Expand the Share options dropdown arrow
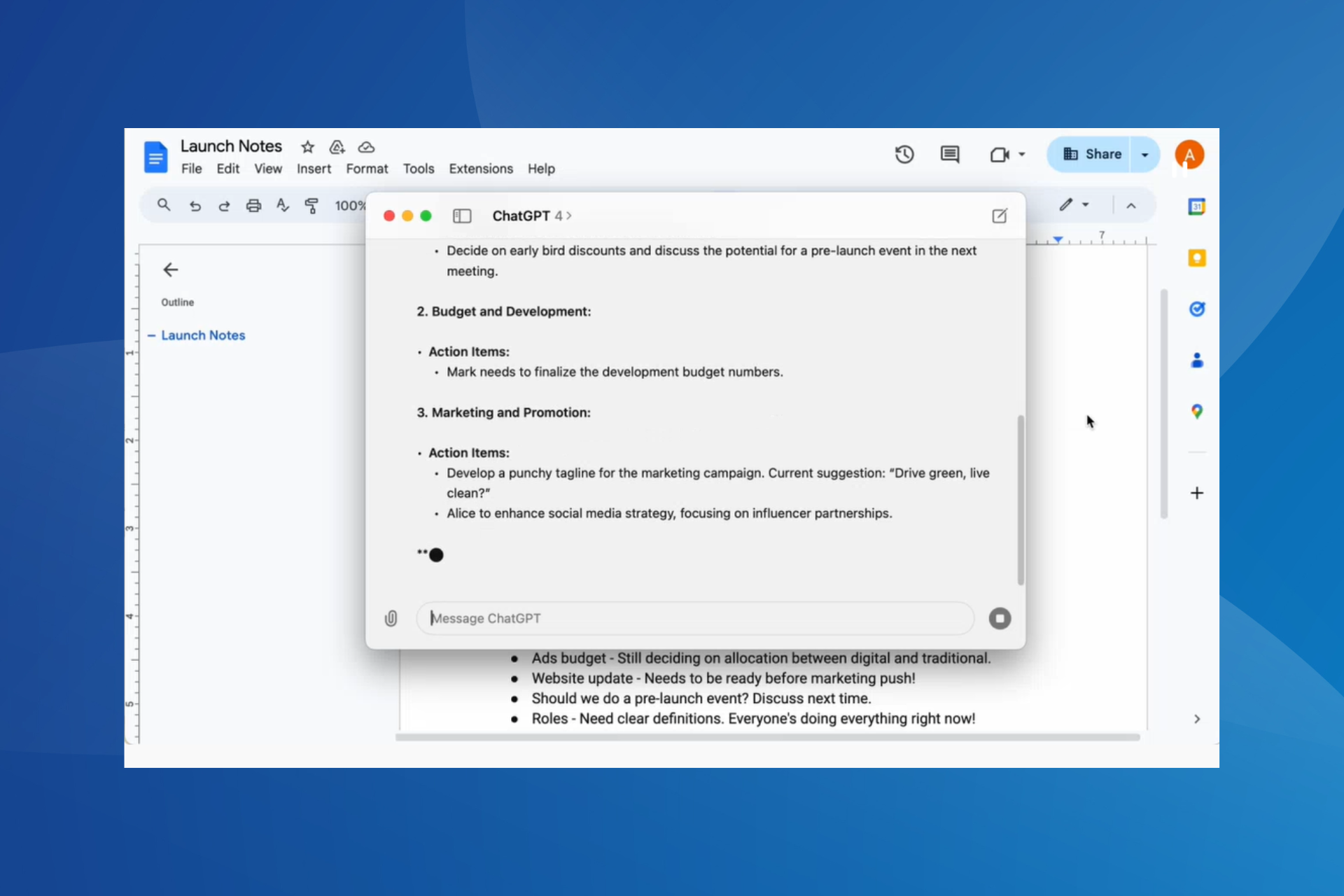Image resolution: width=1344 pixels, height=896 pixels. click(1145, 155)
